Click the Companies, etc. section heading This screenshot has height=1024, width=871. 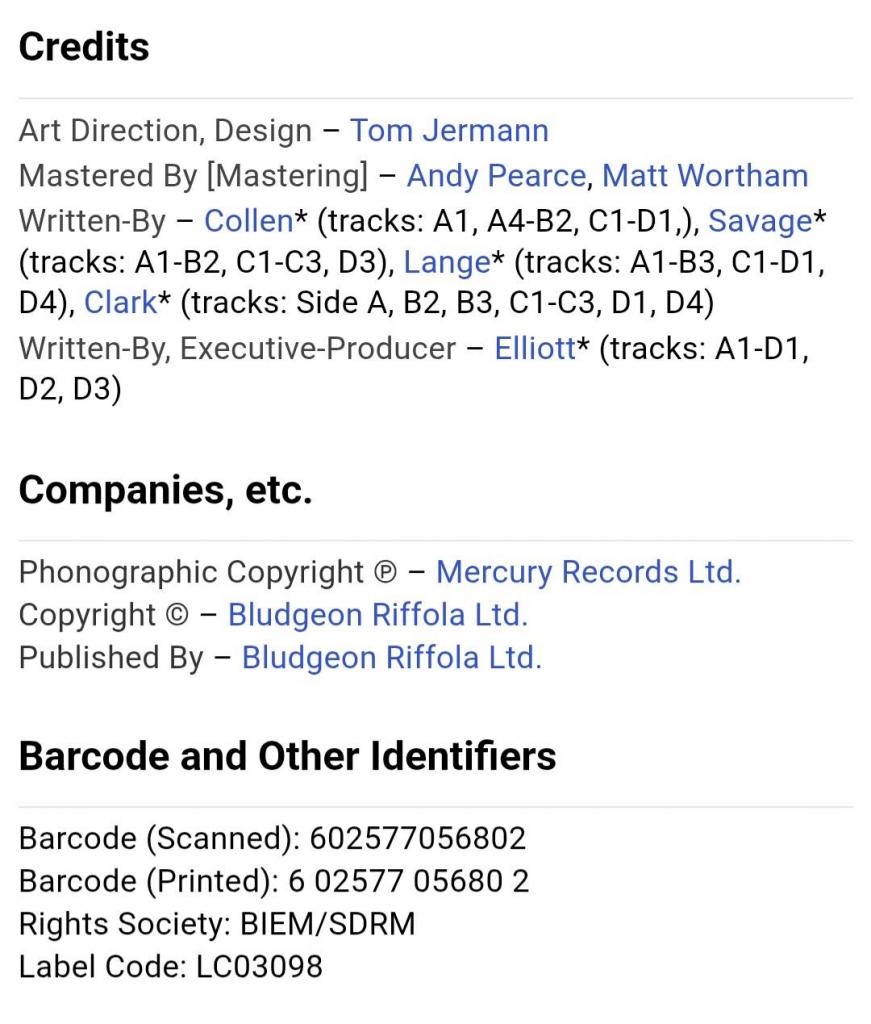point(165,490)
